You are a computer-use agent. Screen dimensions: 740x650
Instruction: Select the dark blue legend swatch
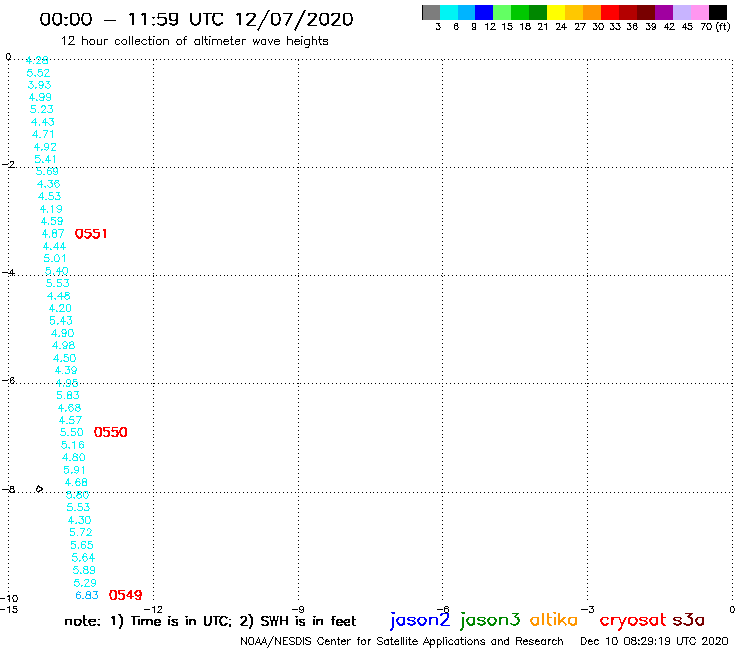pyautogui.click(x=484, y=12)
